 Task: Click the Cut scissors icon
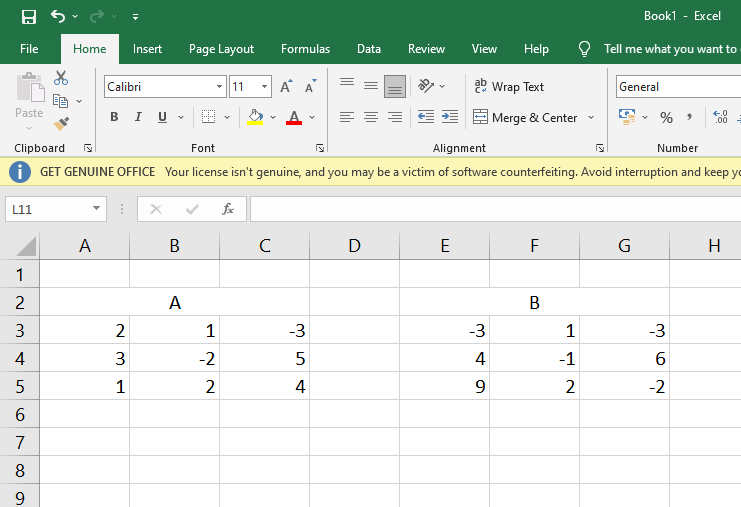[x=61, y=78]
